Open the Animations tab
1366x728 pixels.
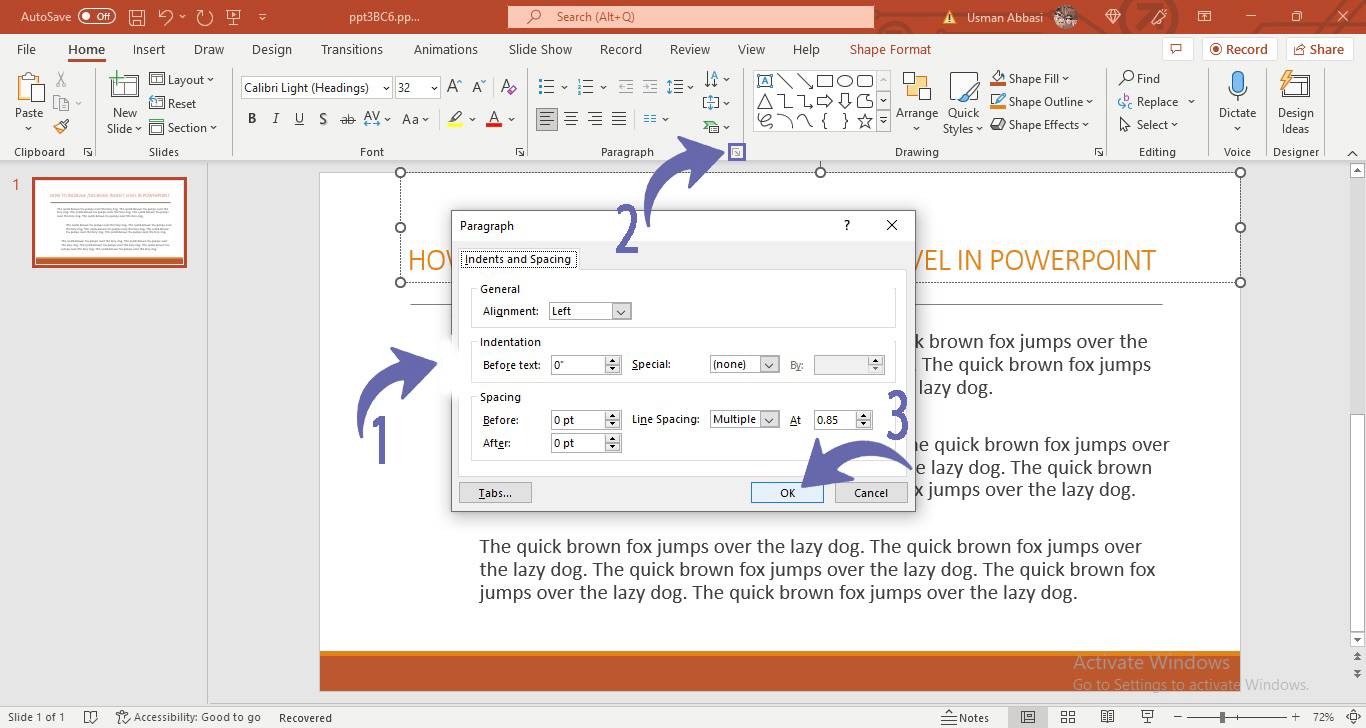[x=446, y=49]
